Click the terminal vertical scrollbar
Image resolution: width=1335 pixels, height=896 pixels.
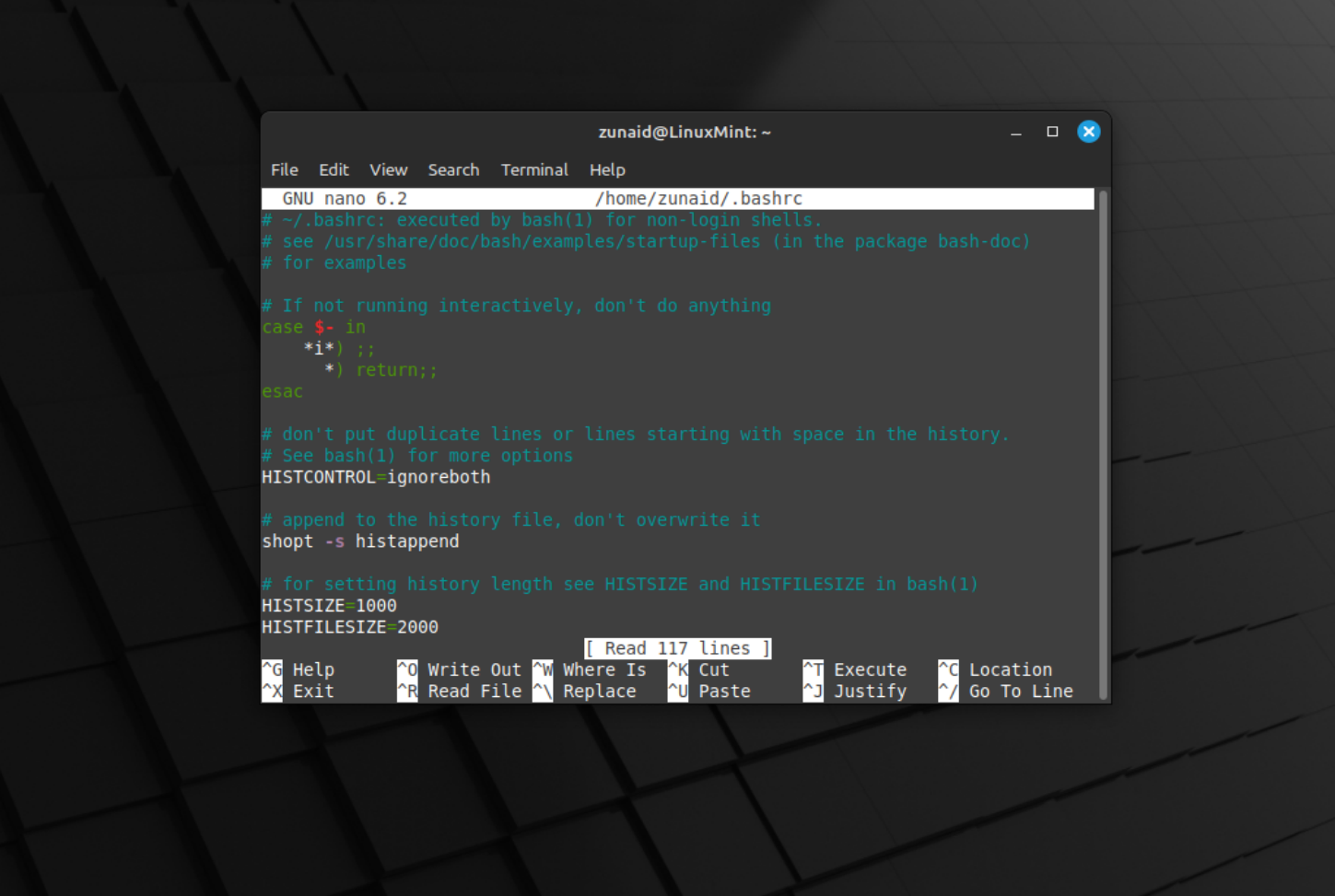pos(1103,446)
